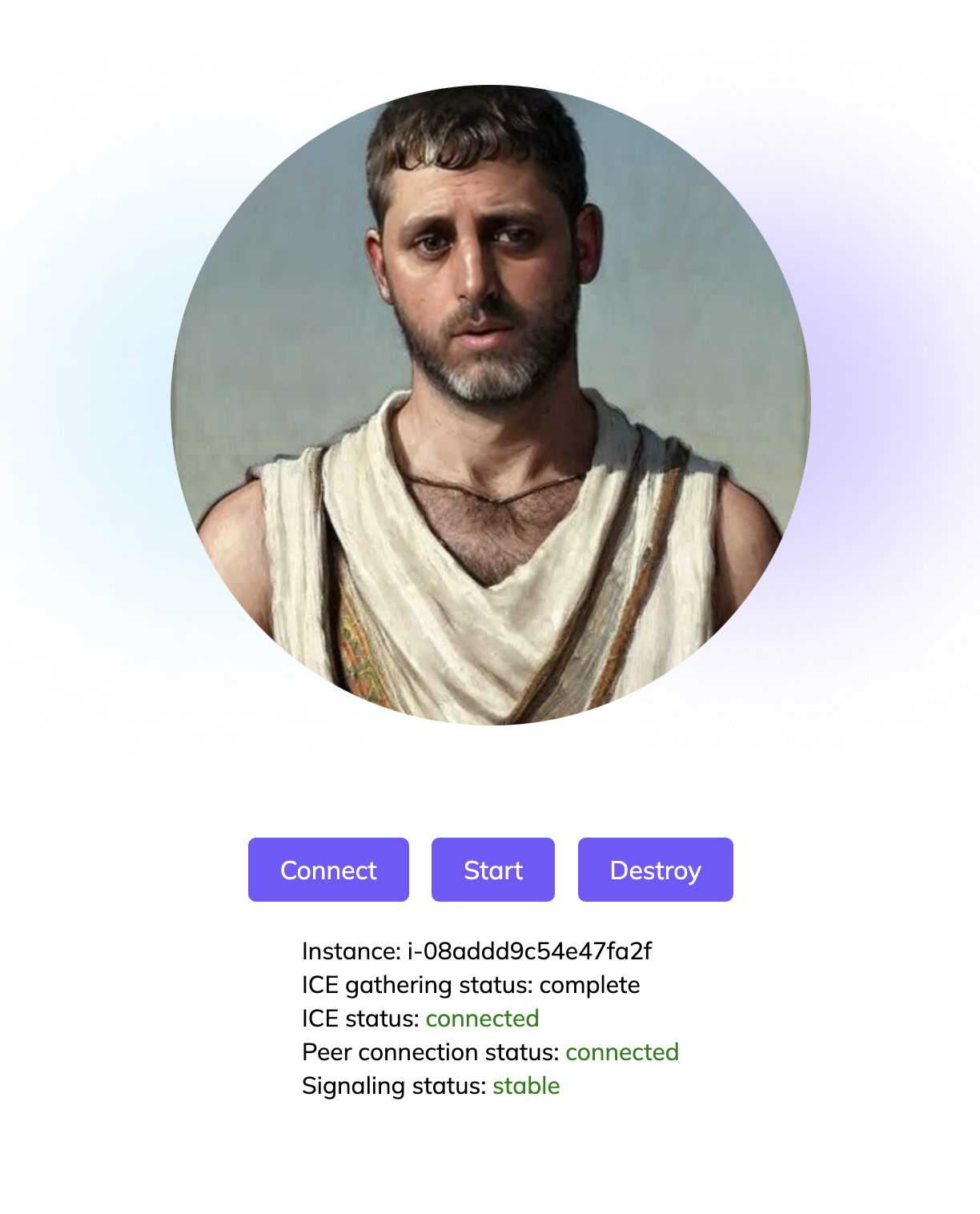Viewport: 980px width, 1214px height.
Task: Click the "ICE gathering status" label
Action: click(417, 985)
